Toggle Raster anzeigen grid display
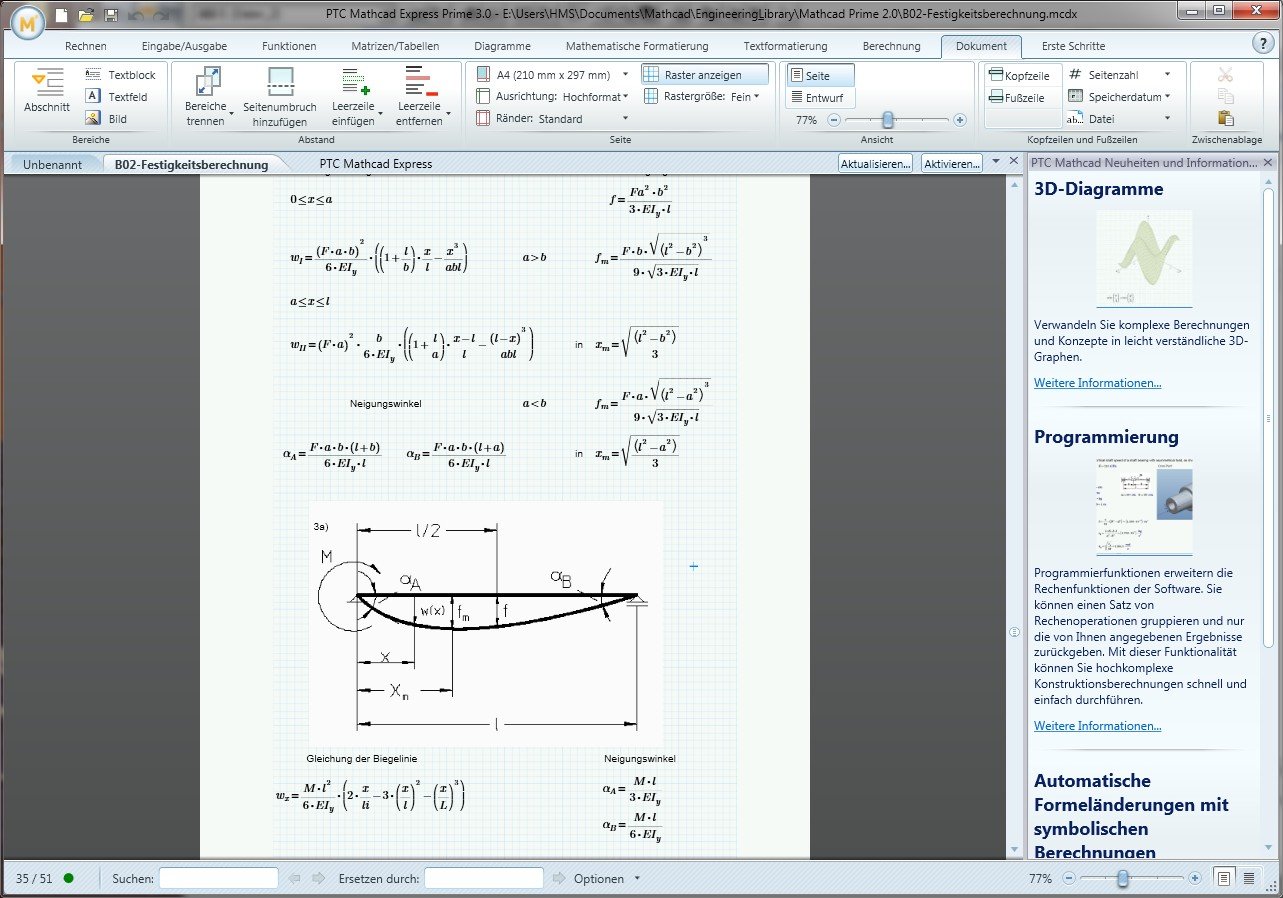 click(x=705, y=75)
